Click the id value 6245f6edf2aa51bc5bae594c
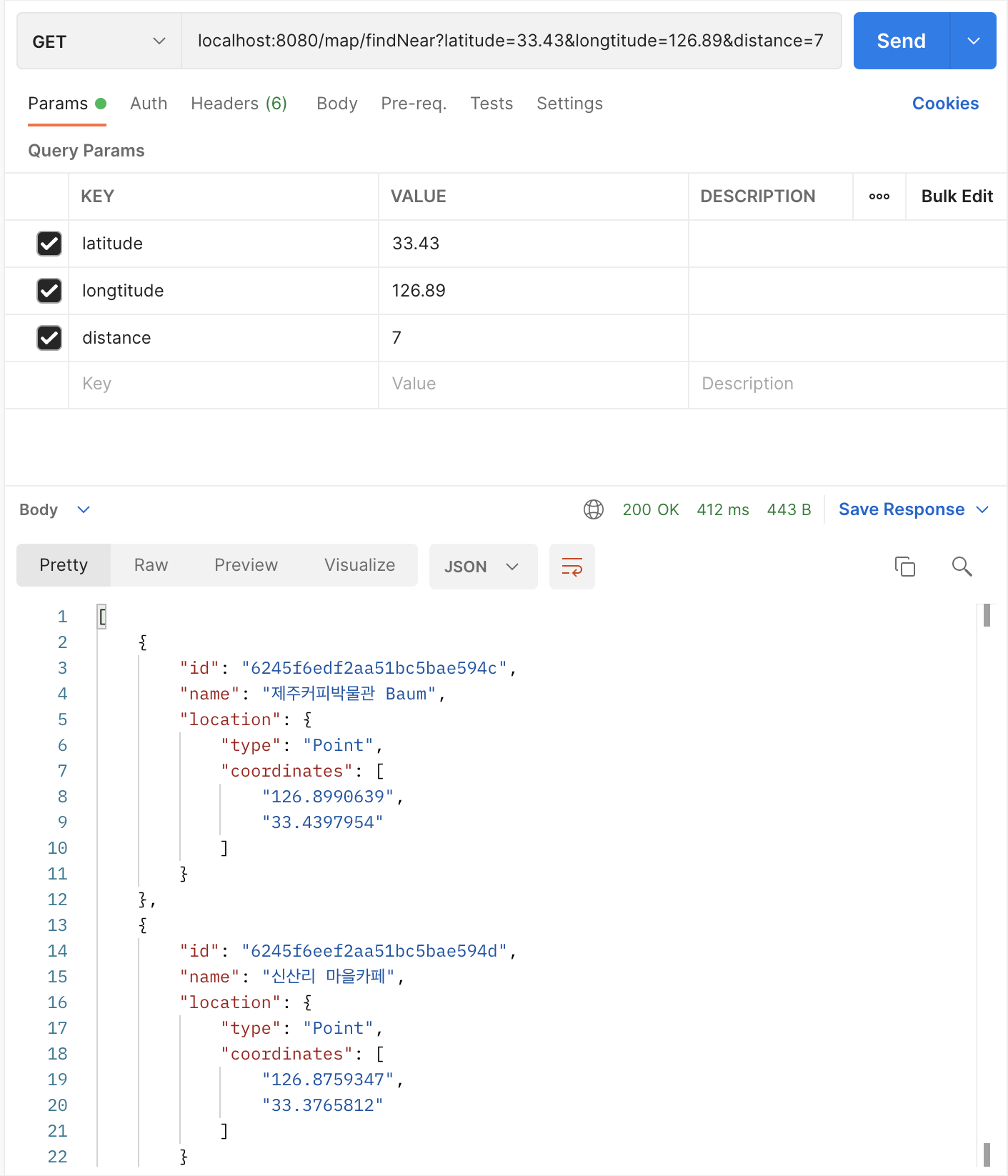Viewport: 1008px width, 1176px height. [x=374, y=668]
